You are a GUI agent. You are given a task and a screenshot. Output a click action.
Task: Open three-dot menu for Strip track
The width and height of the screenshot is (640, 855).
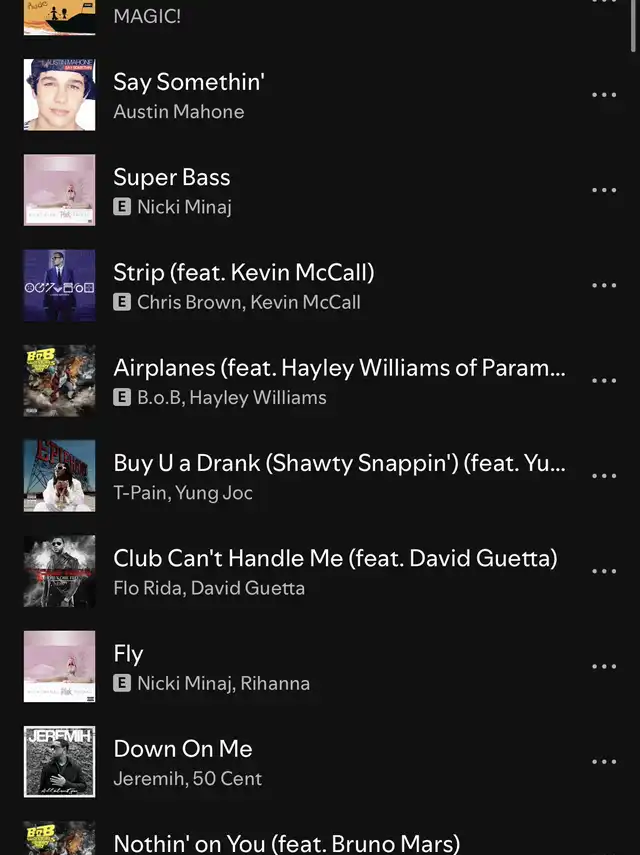pos(604,285)
